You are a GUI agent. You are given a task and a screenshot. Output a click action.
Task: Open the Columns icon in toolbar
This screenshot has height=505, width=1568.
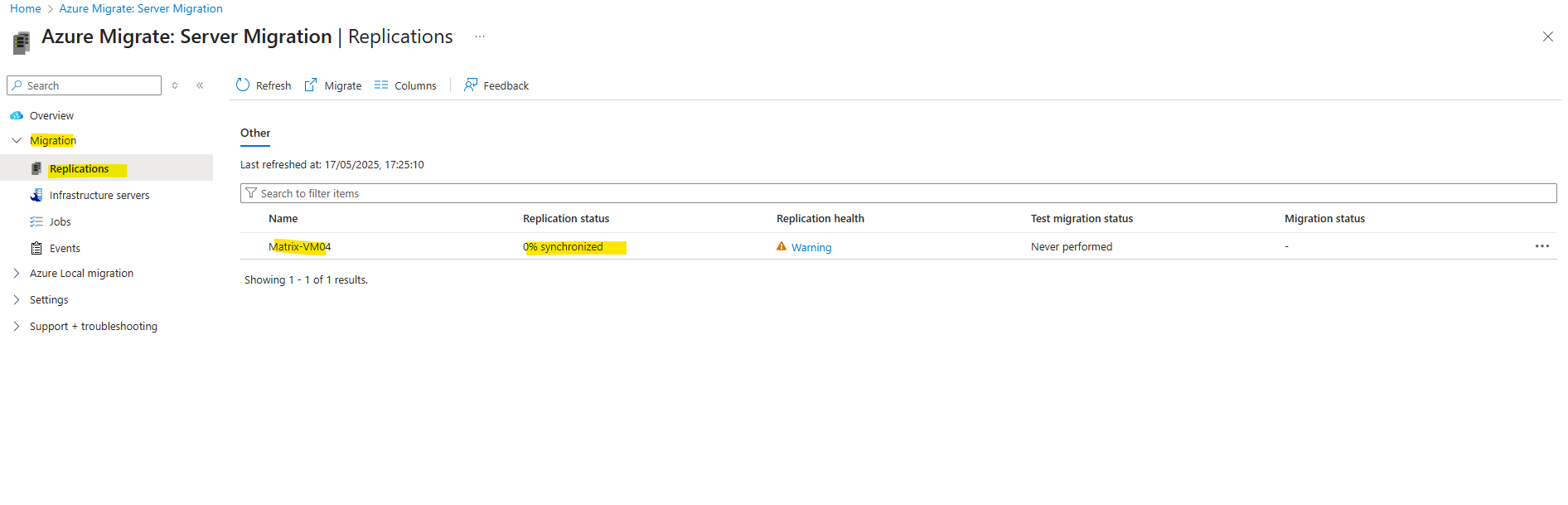pos(381,85)
